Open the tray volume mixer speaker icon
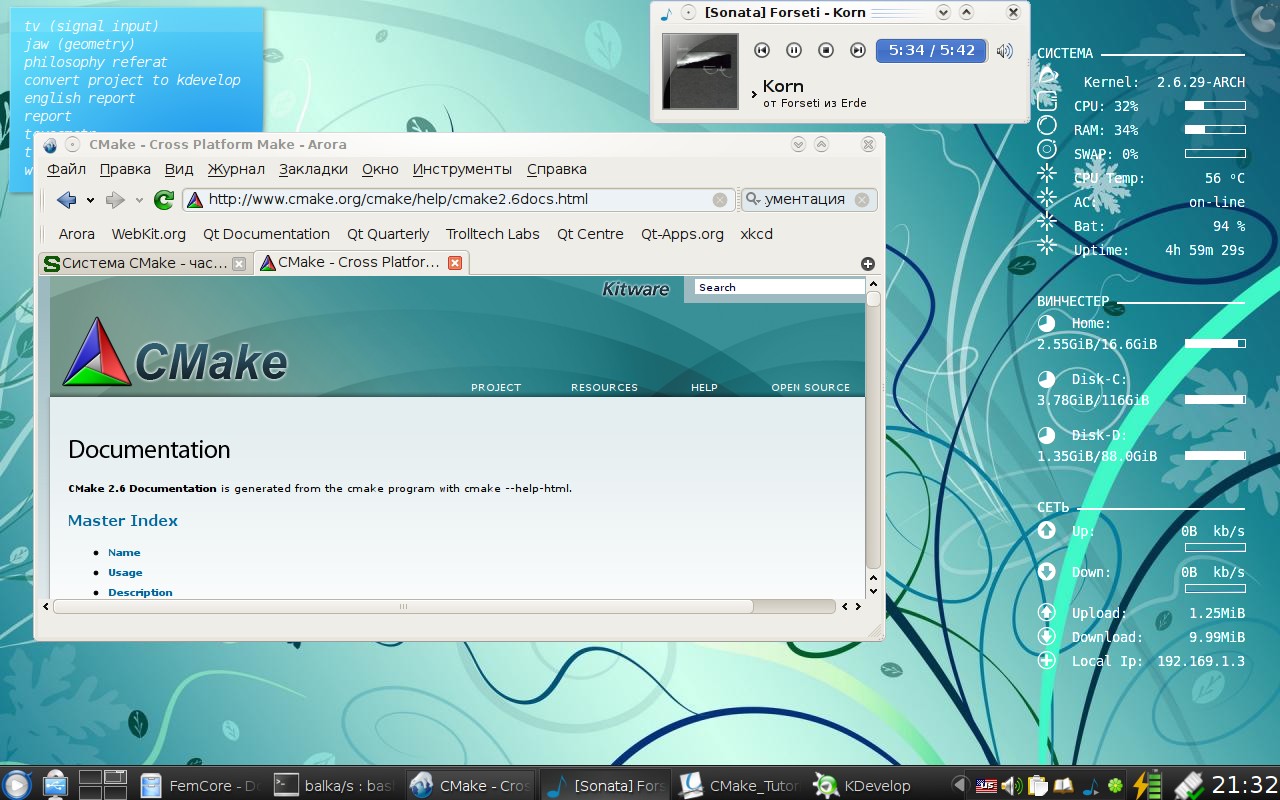 pos(1012,785)
